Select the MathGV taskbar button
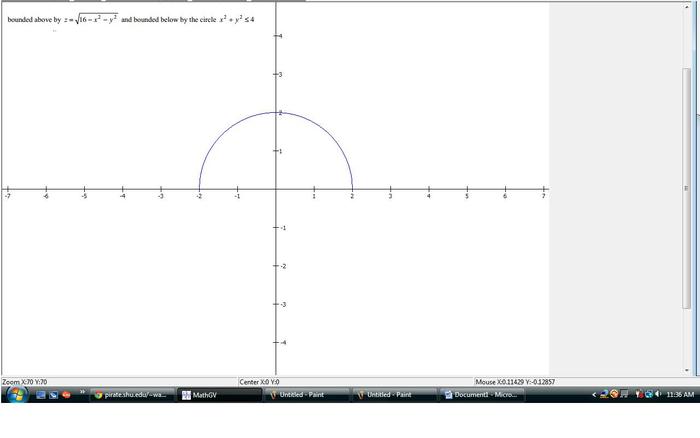Image resolution: width=700 pixels, height=438 pixels. coord(219,395)
